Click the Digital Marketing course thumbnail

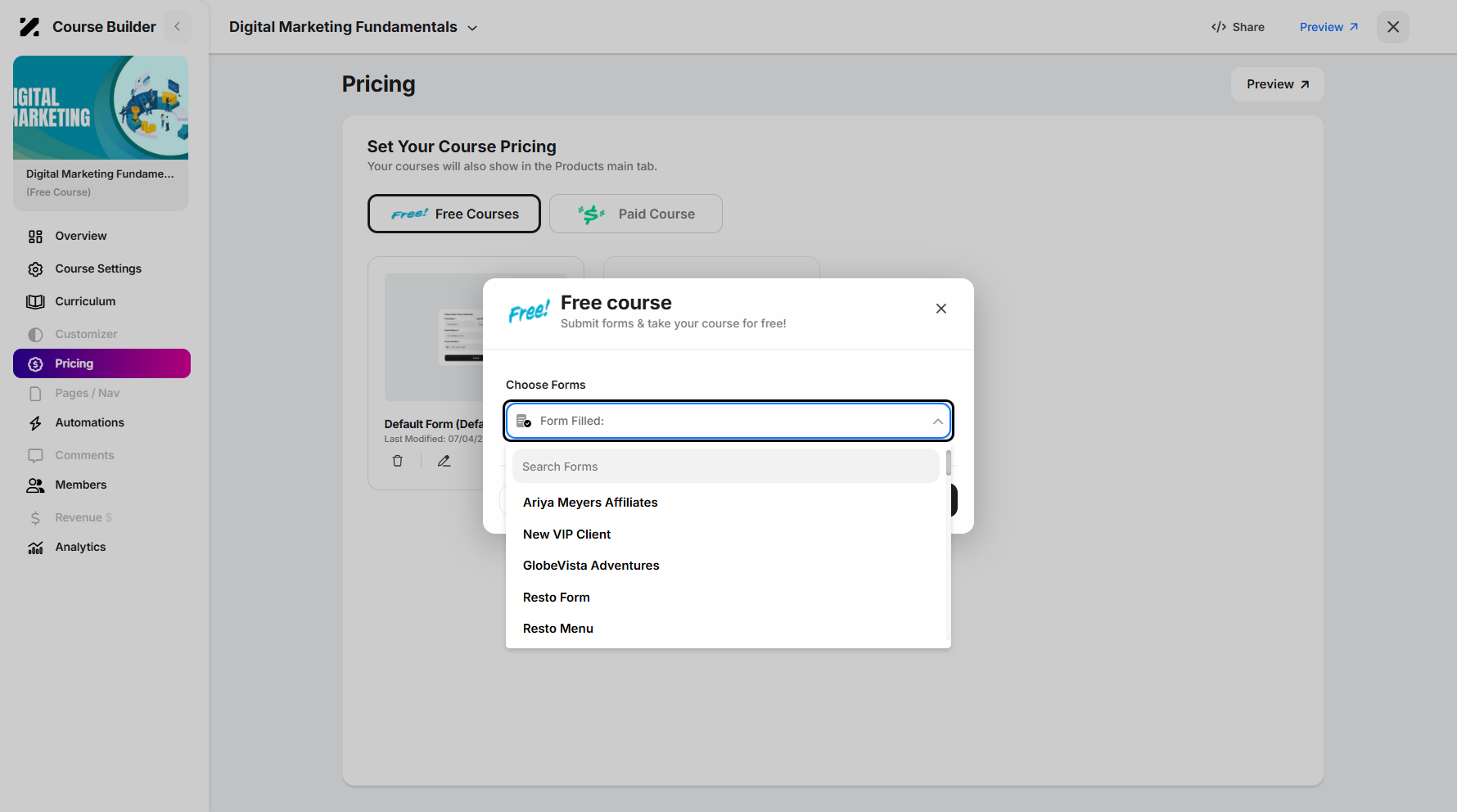[101, 107]
